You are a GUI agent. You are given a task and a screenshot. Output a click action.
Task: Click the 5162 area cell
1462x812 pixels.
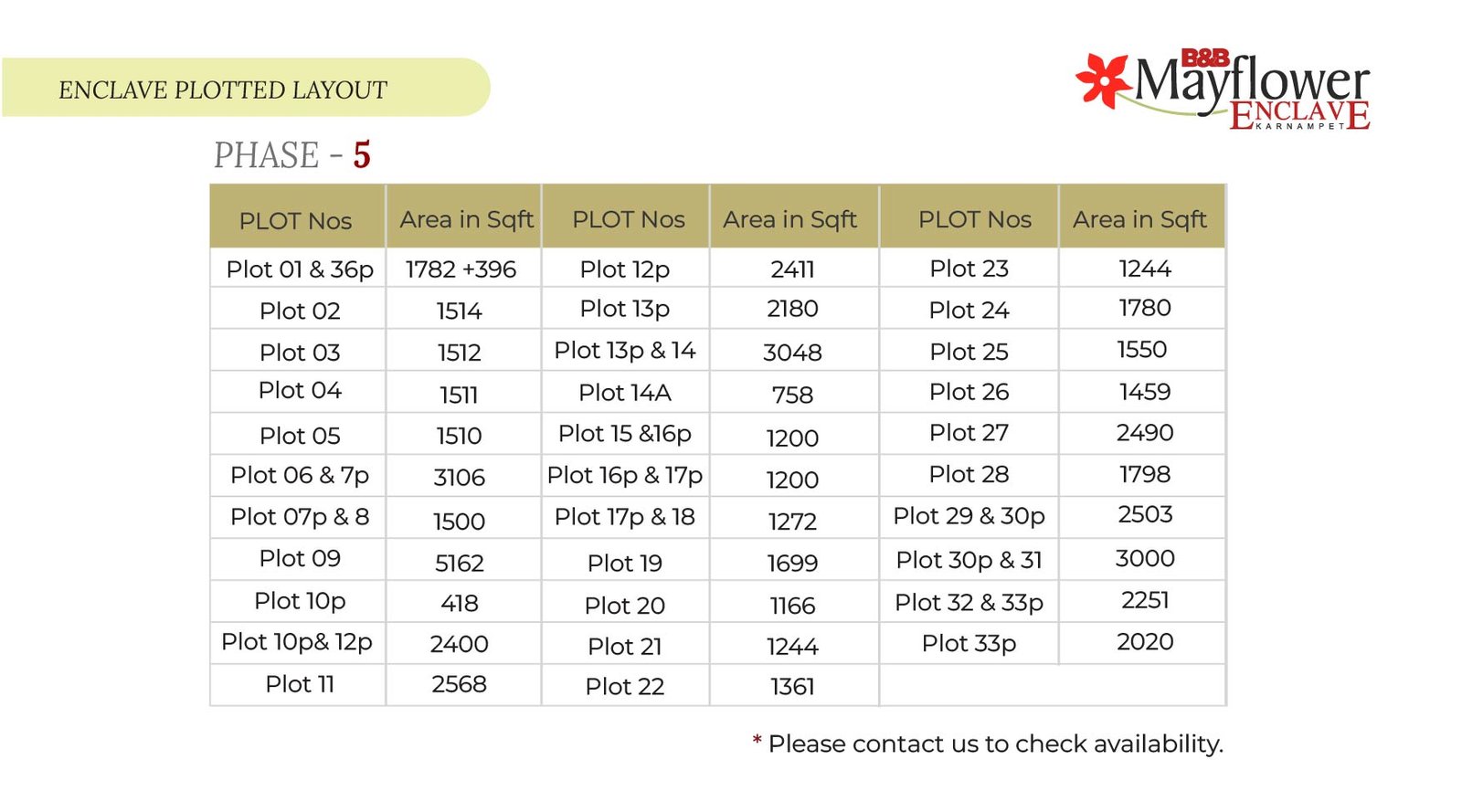459,563
